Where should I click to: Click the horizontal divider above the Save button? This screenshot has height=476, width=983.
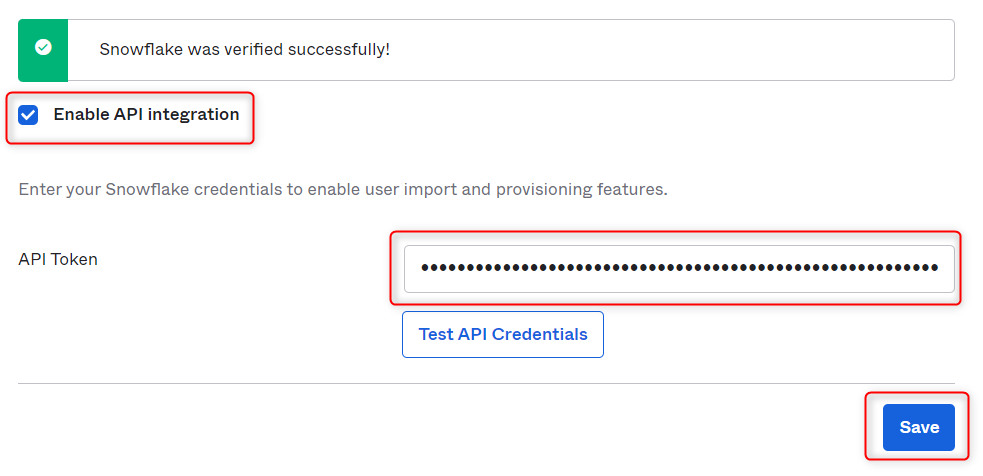[x=486, y=383]
